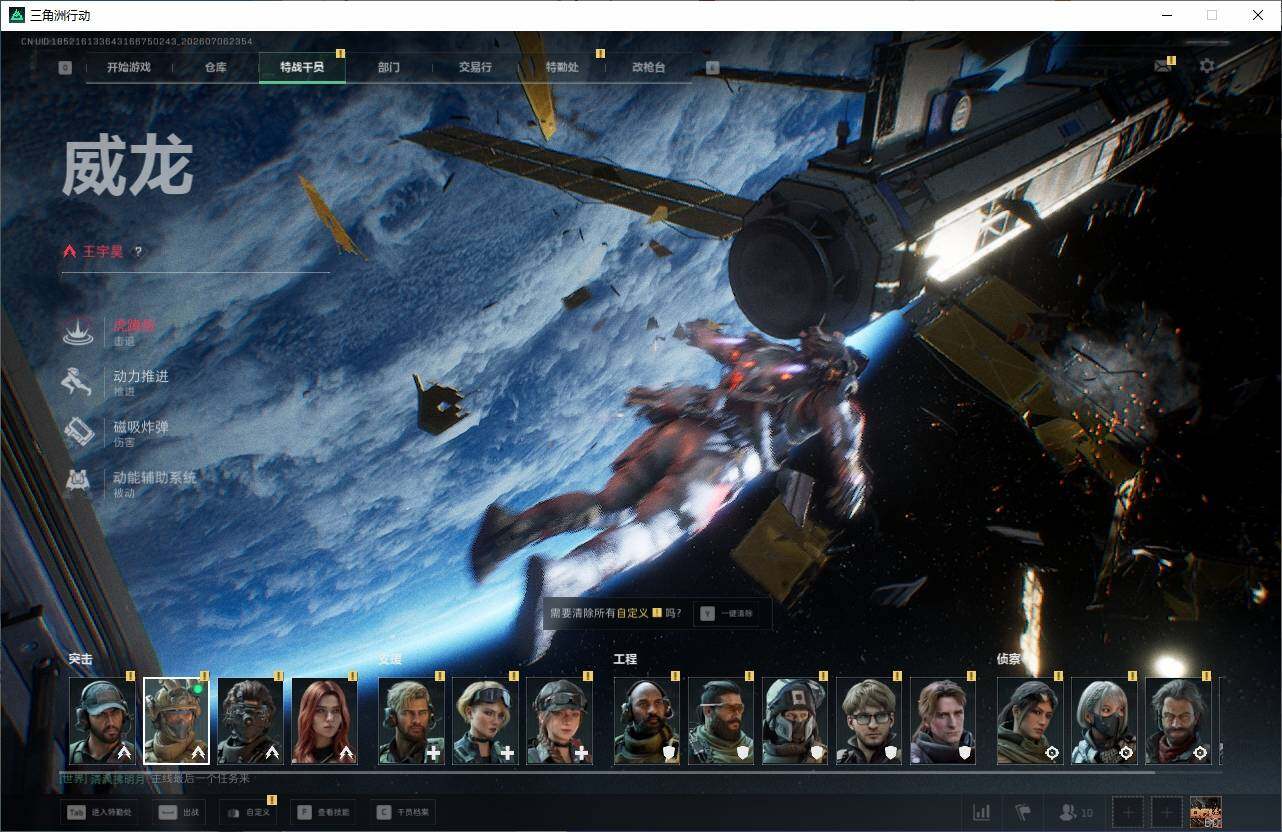Switch to the 交易行 tab
The width and height of the screenshot is (1282, 832).
[x=475, y=67]
